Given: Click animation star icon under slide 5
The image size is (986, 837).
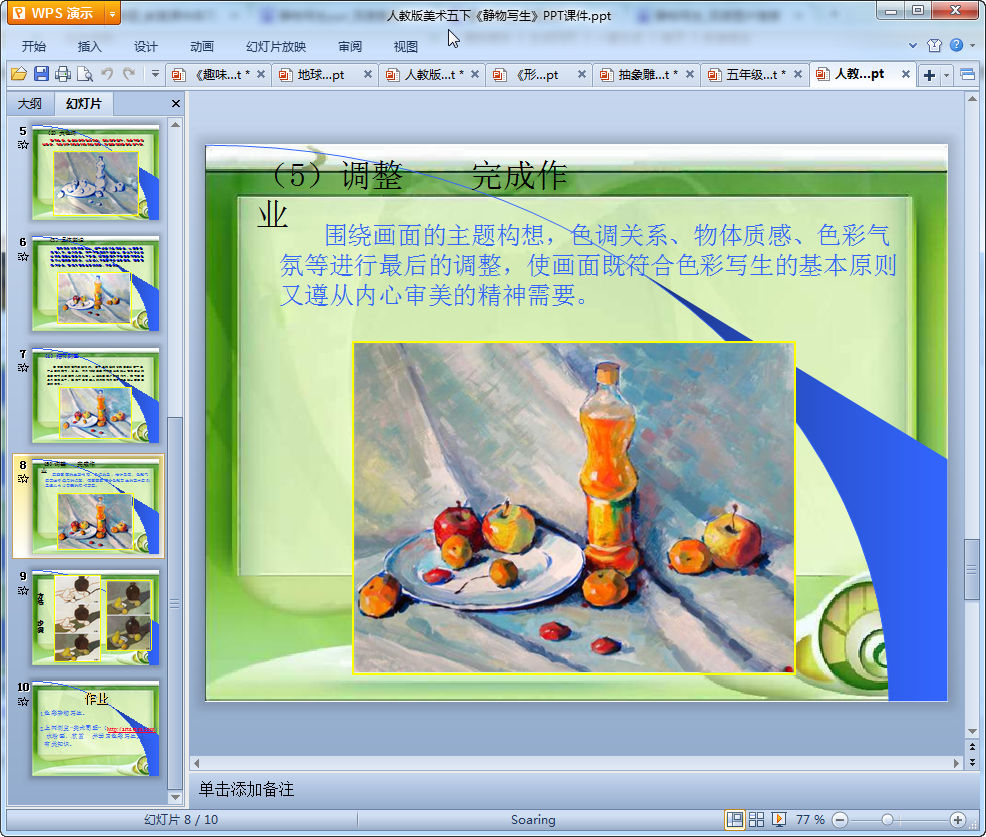Looking at the screenshot, I should pyautogui.click(x=23, y=145).
